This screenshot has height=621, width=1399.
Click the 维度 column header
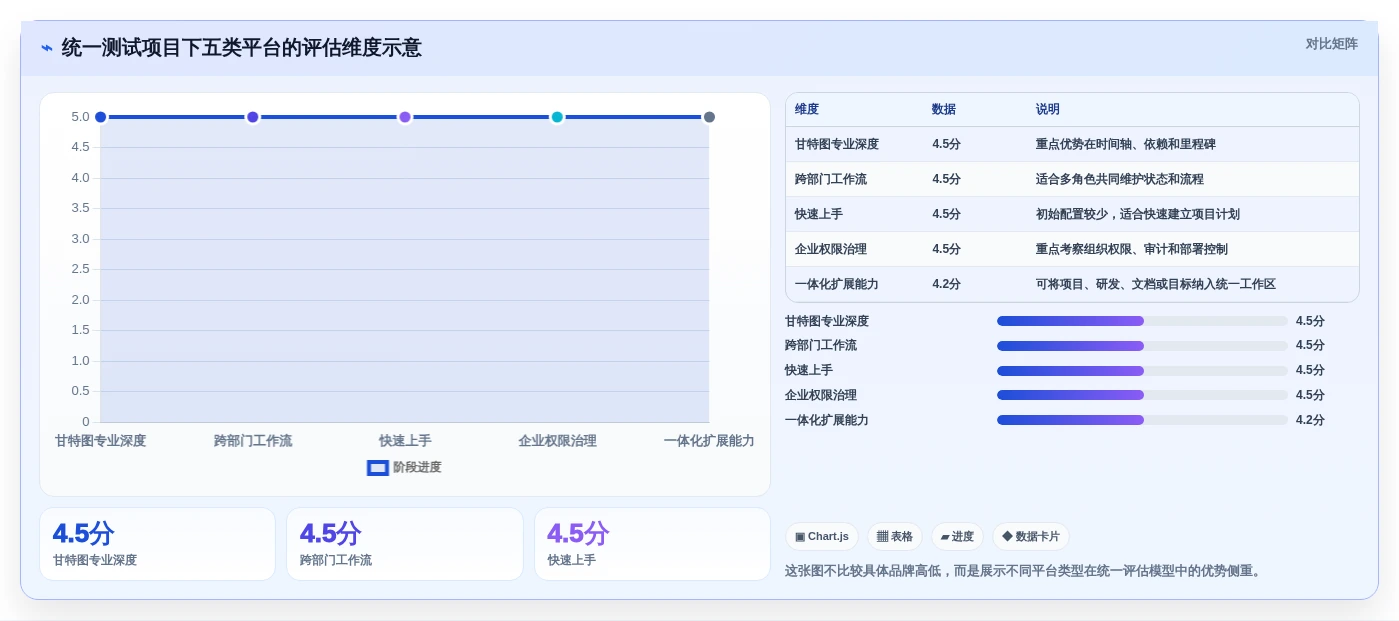[x=807, y=109]
